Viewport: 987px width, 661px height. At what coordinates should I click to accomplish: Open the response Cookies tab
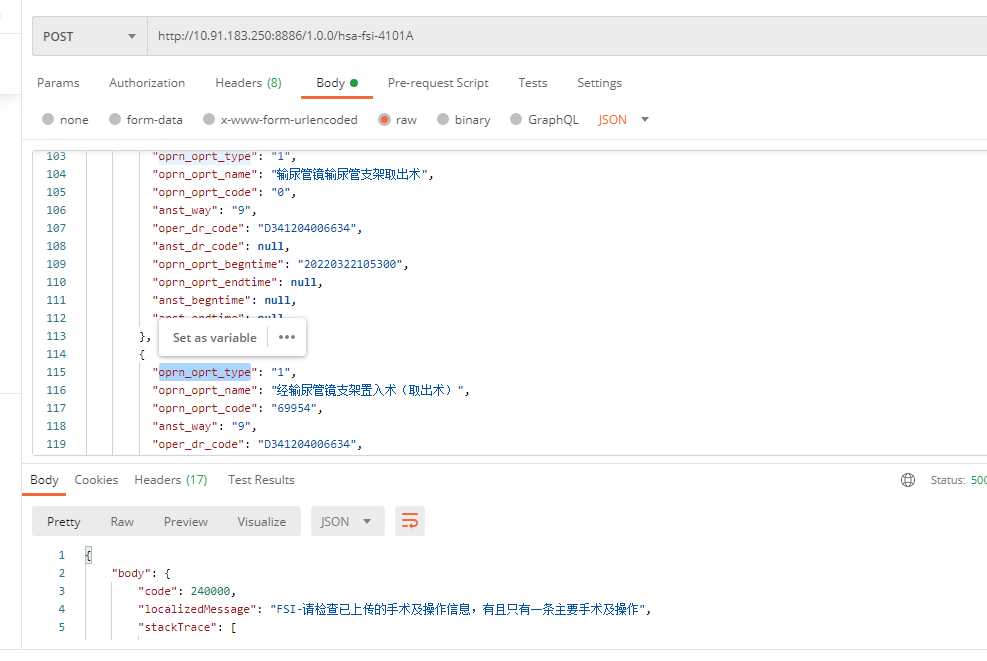(96, 480)
